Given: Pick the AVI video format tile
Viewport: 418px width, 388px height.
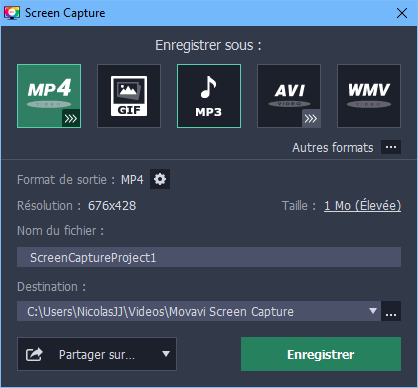Looking at the screenshot, I should (x=289, y=96).
